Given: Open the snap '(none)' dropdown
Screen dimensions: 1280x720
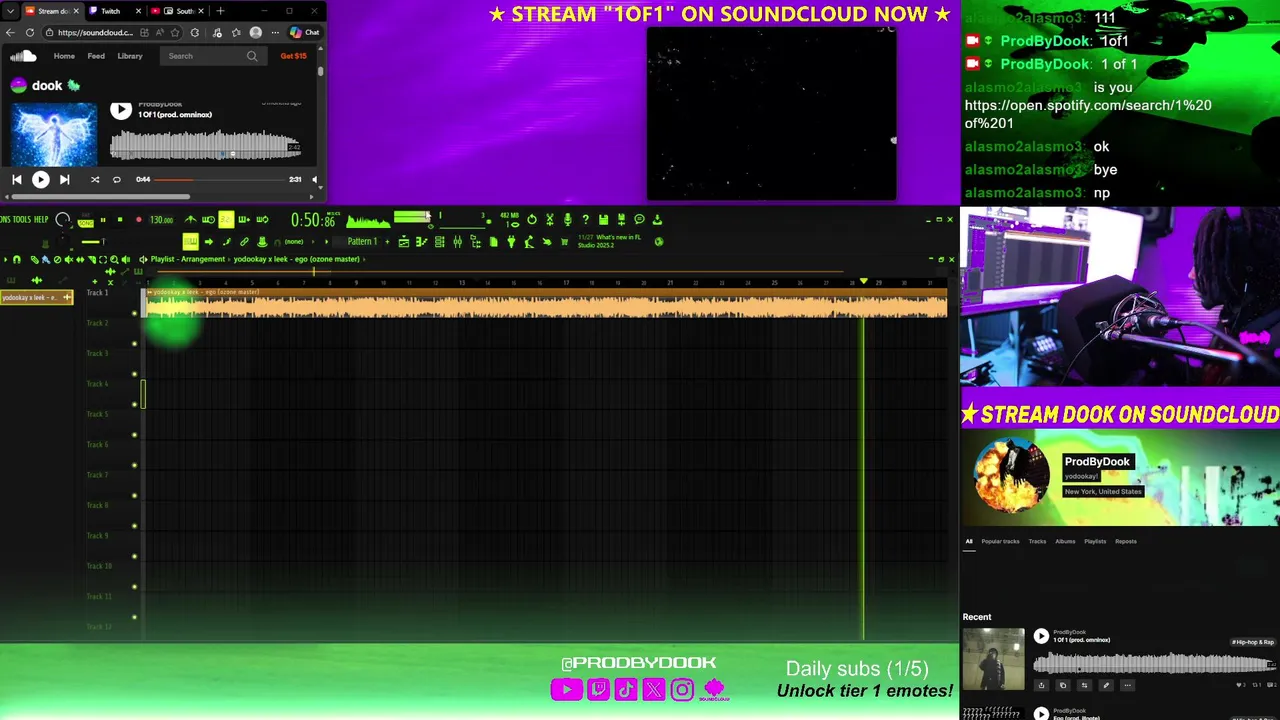Looking at the screenshot, I should [x=293, y=241].
